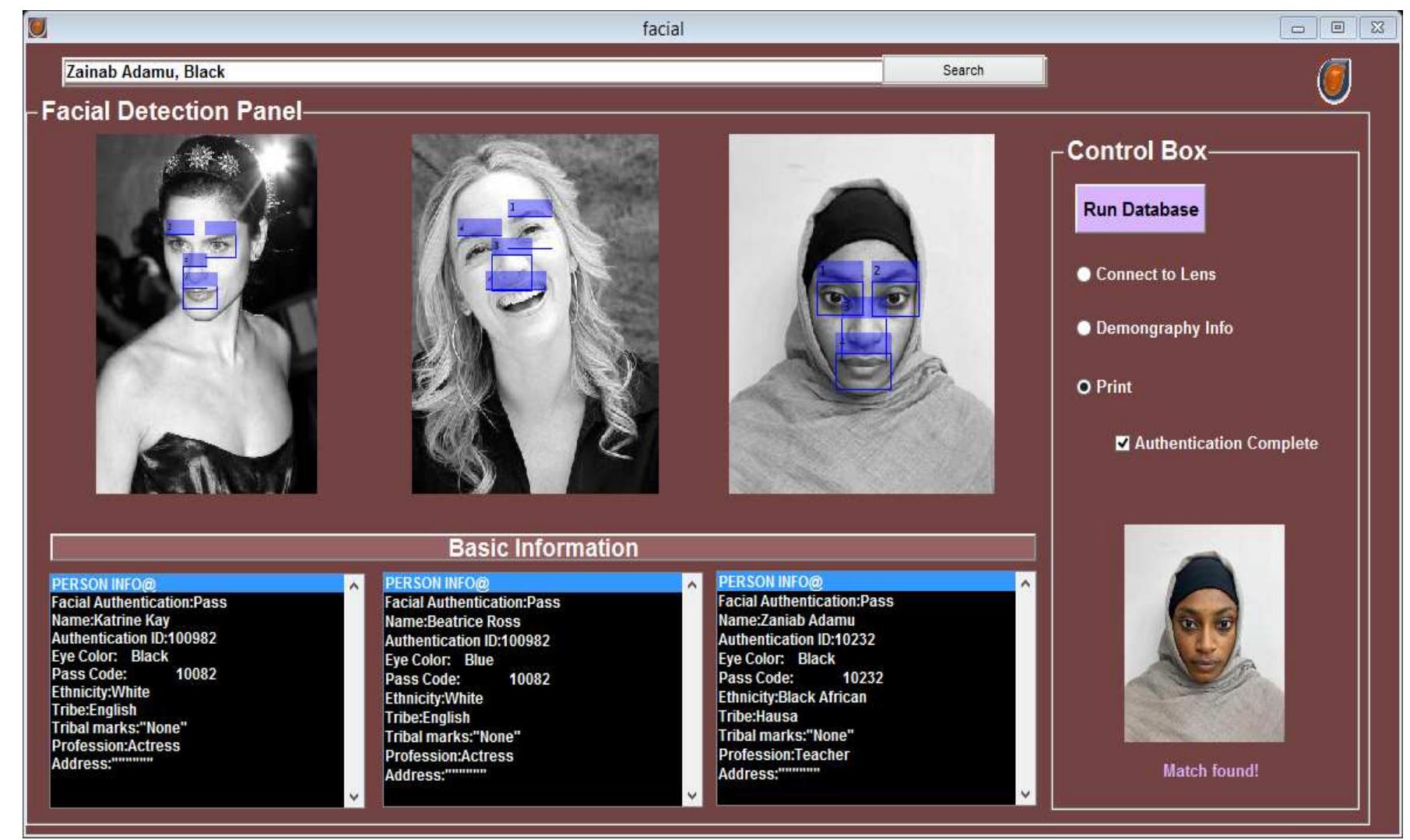The image size is (1410, 840).
Task: Click the app icon in title bar
Action: (37, 28)
